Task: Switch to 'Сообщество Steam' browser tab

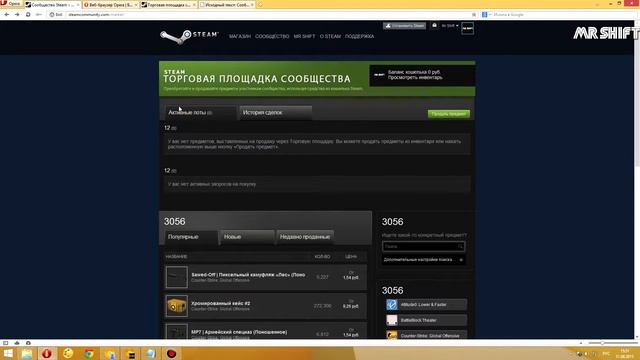Action: tap(52, 4)
